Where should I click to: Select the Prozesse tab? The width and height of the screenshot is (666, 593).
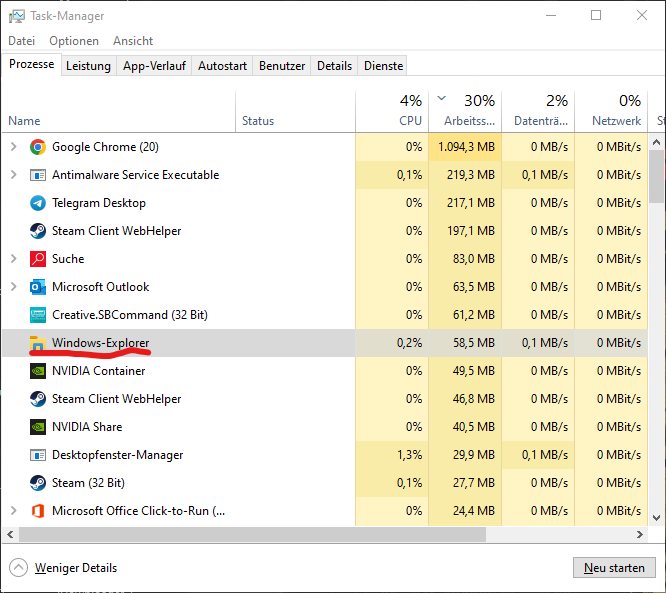click(31, 64)
